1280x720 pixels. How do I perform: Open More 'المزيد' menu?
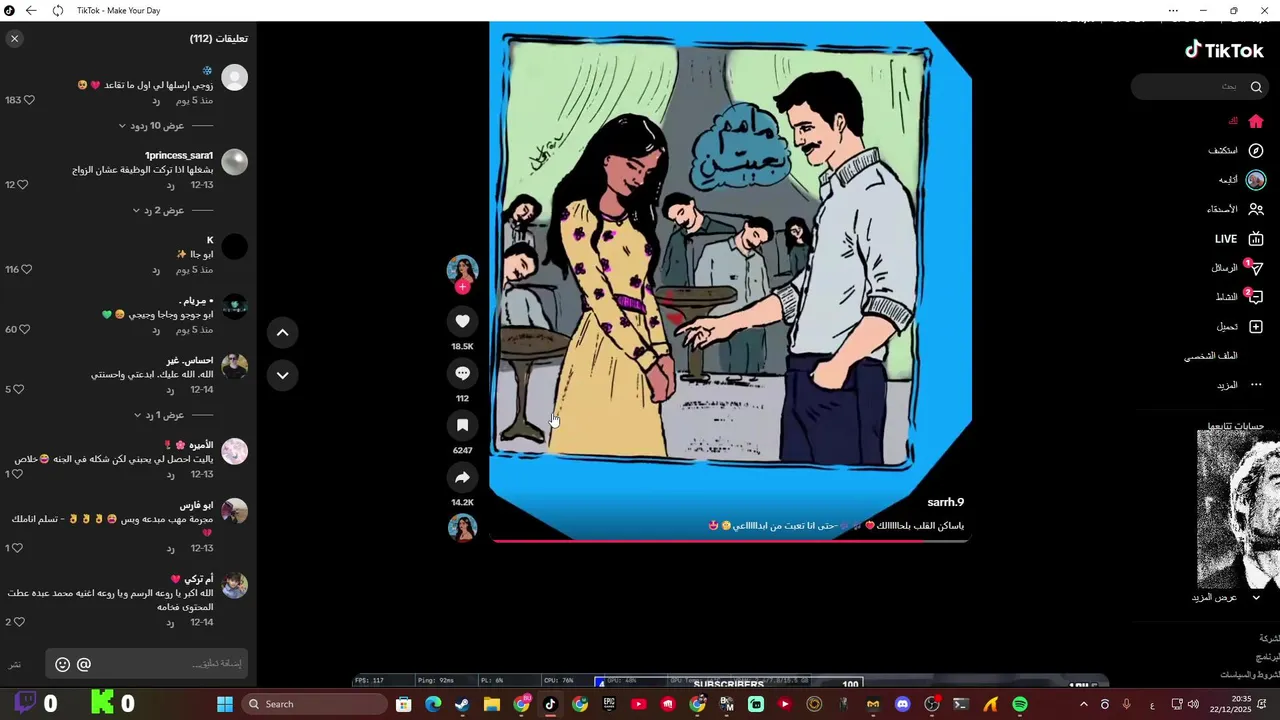[1240, 385]
